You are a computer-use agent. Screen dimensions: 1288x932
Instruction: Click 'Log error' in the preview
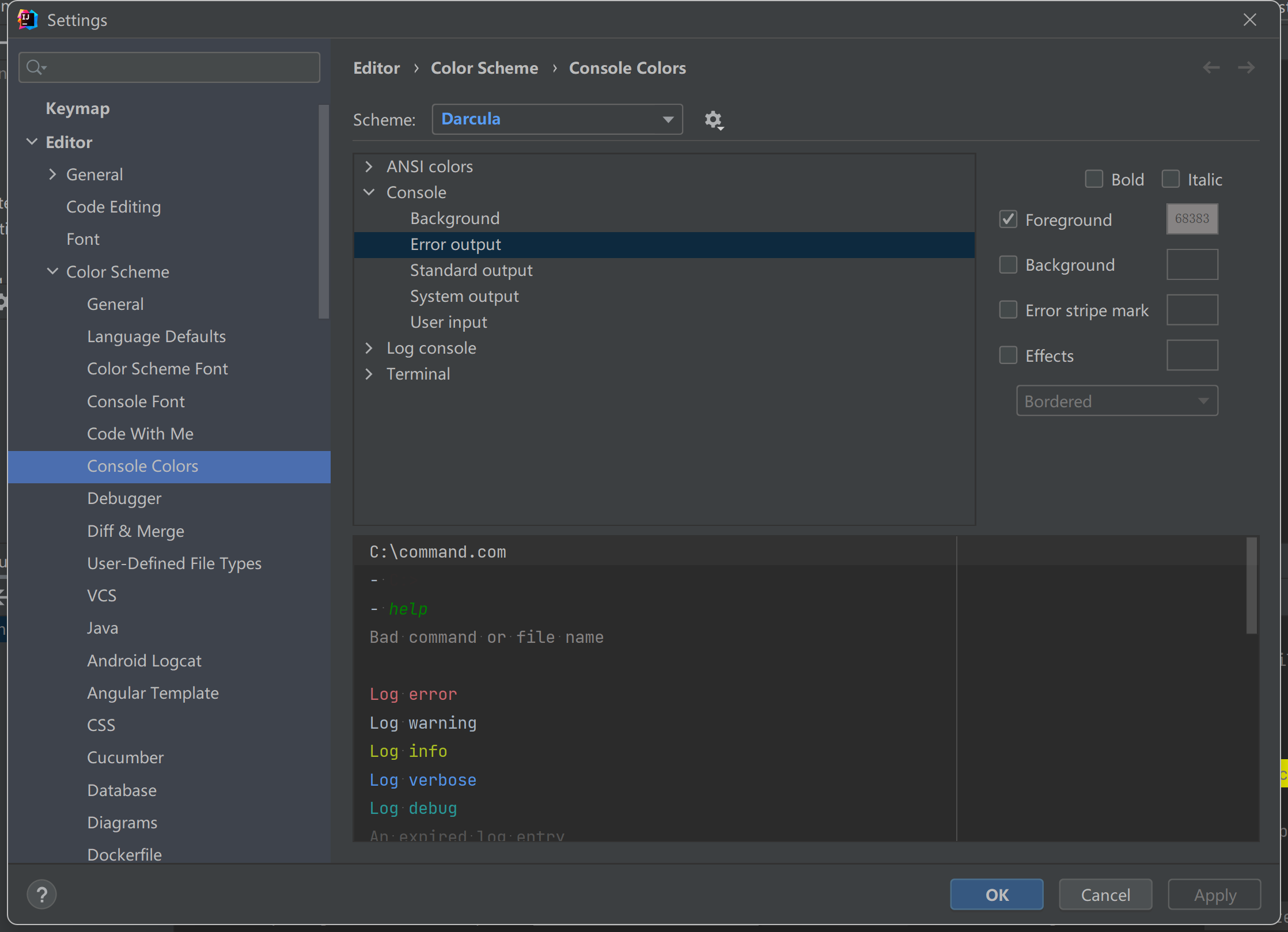(x=413, y=694)
